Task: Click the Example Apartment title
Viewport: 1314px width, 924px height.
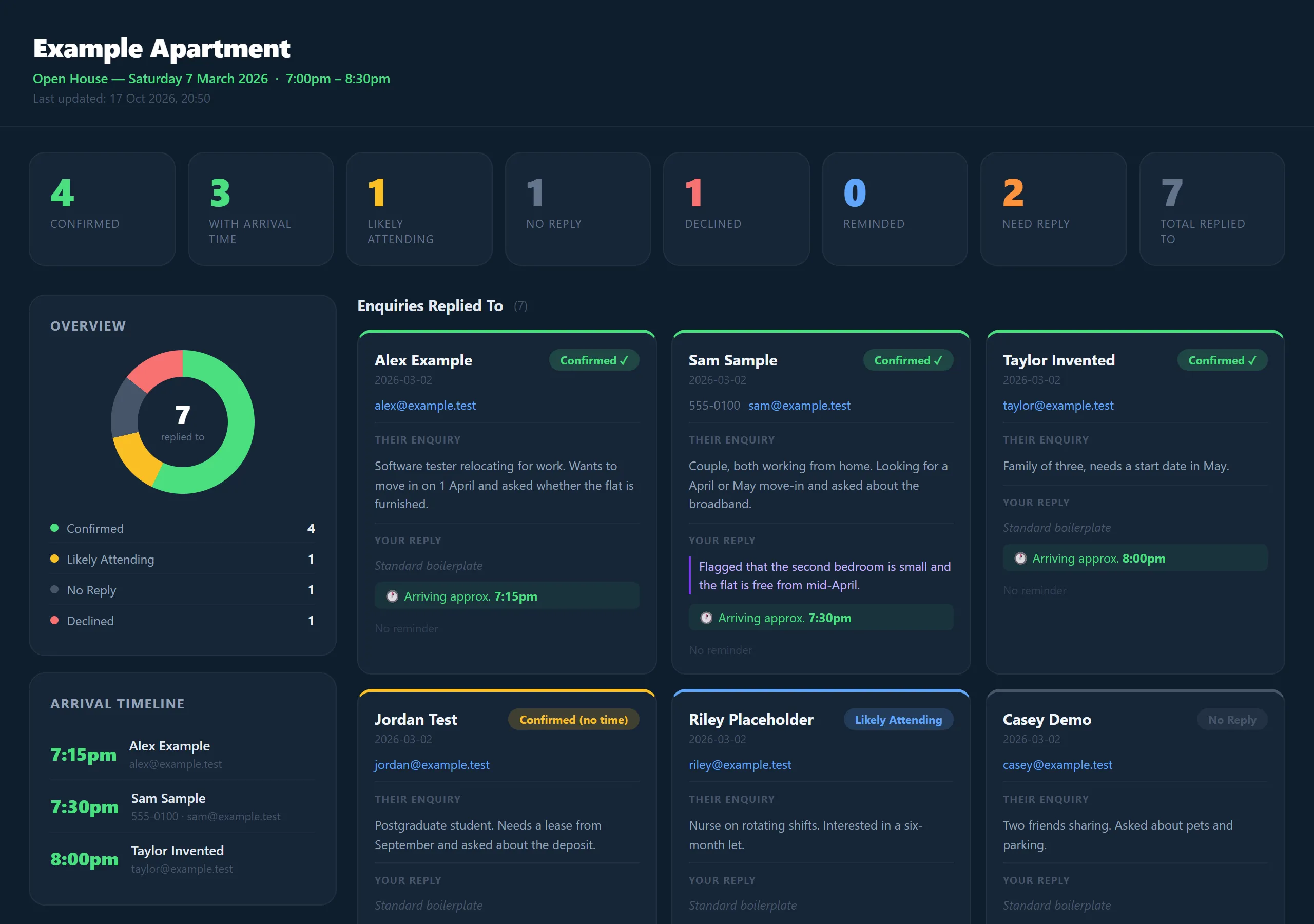Action: [x=162, y=49]
